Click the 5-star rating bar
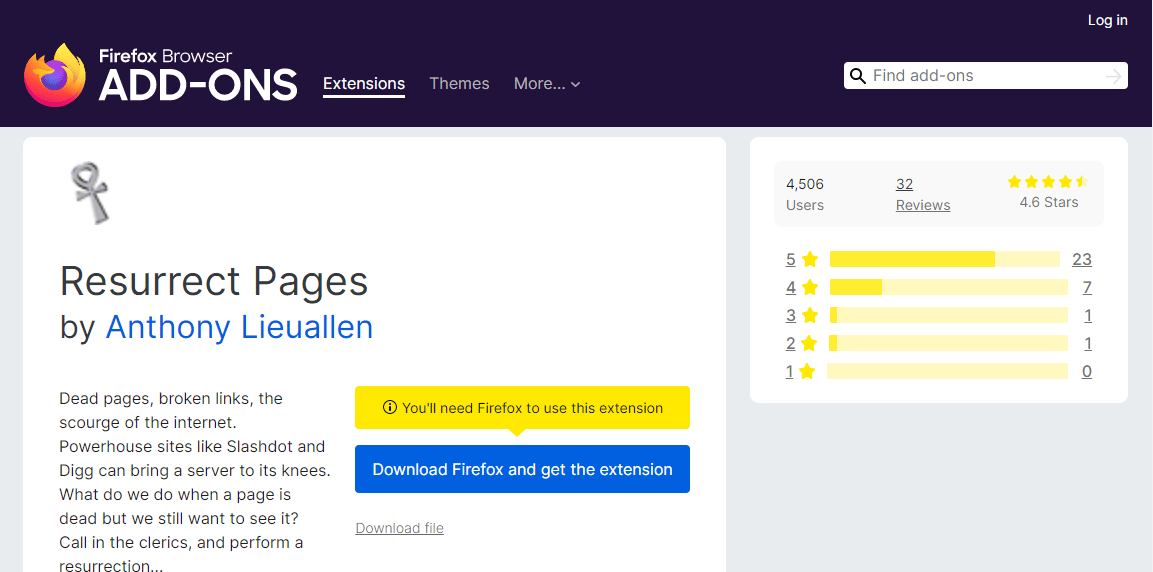The width and height of the screenshot is (1153, 572). click(944, 259)
